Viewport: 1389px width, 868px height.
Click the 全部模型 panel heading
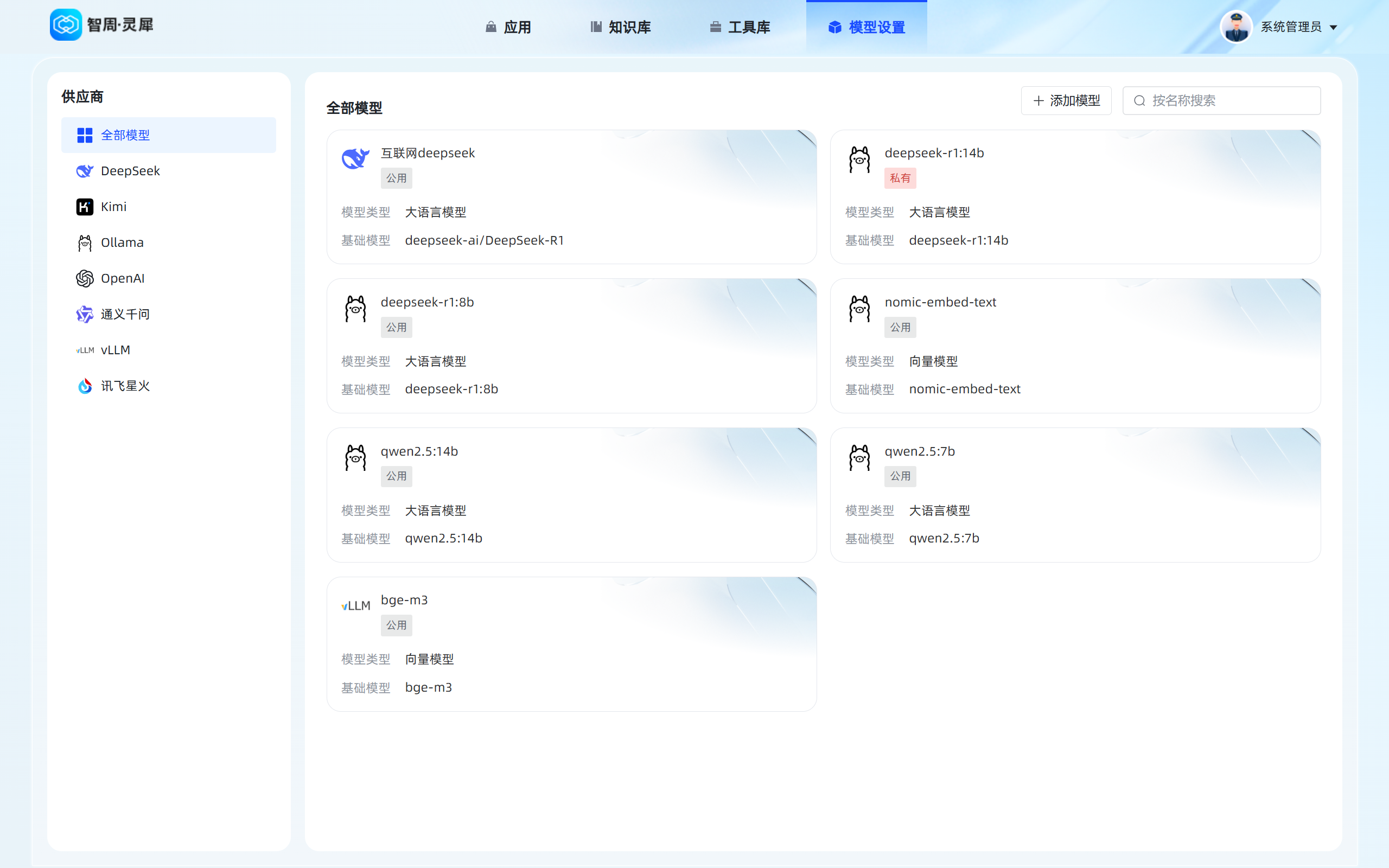[x=354, y=108]
